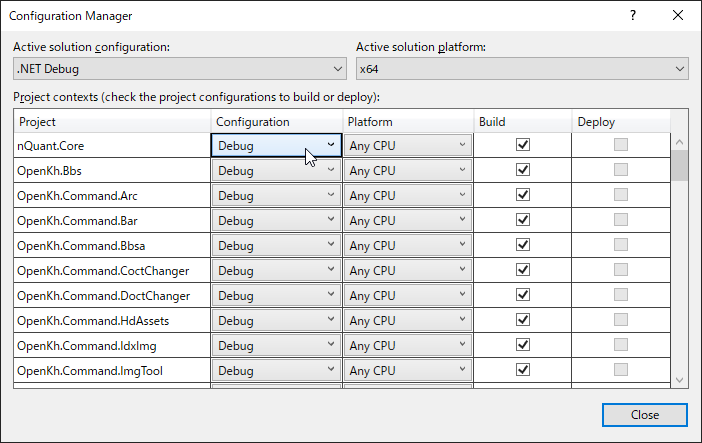This screenshot has width=702, height=443.
Task: Click Deploy checkbox for OpenKh.Command.Bar
Action: click(x=621, y=220)
